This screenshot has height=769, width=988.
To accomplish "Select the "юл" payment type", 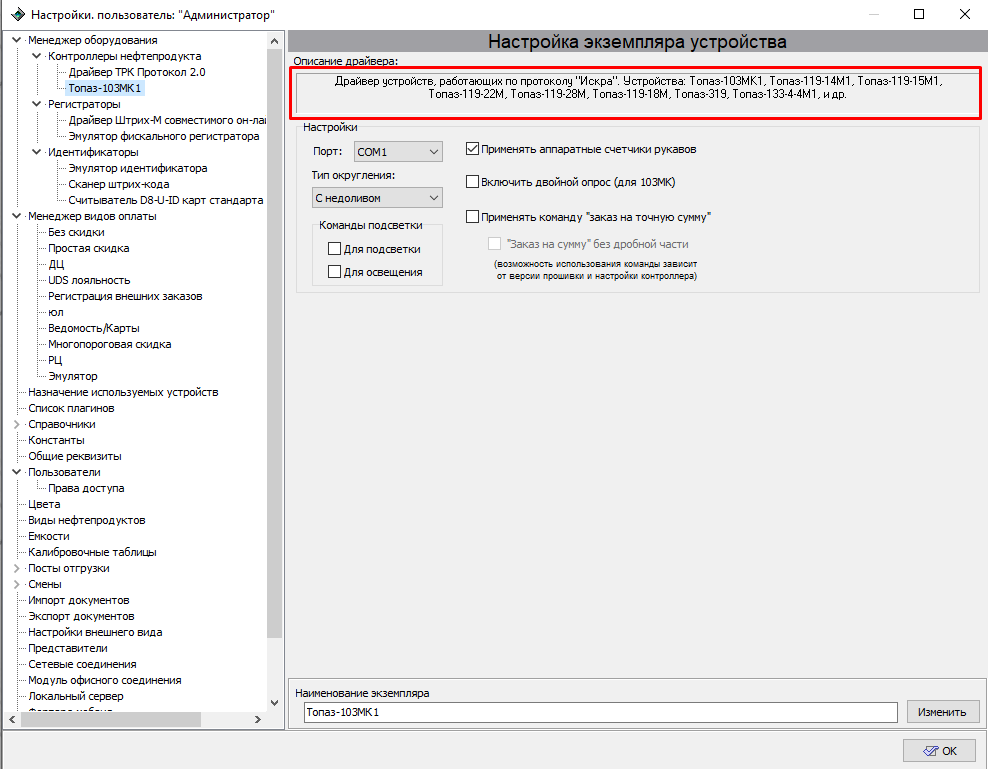I will click(x=56, y=313).
